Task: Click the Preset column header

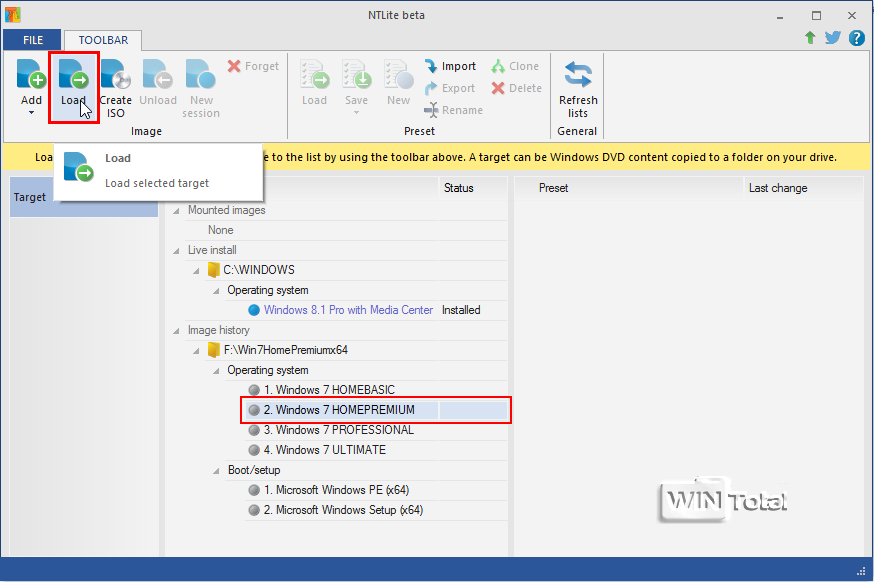Action: pyautogui.click(x=553, y=188)
